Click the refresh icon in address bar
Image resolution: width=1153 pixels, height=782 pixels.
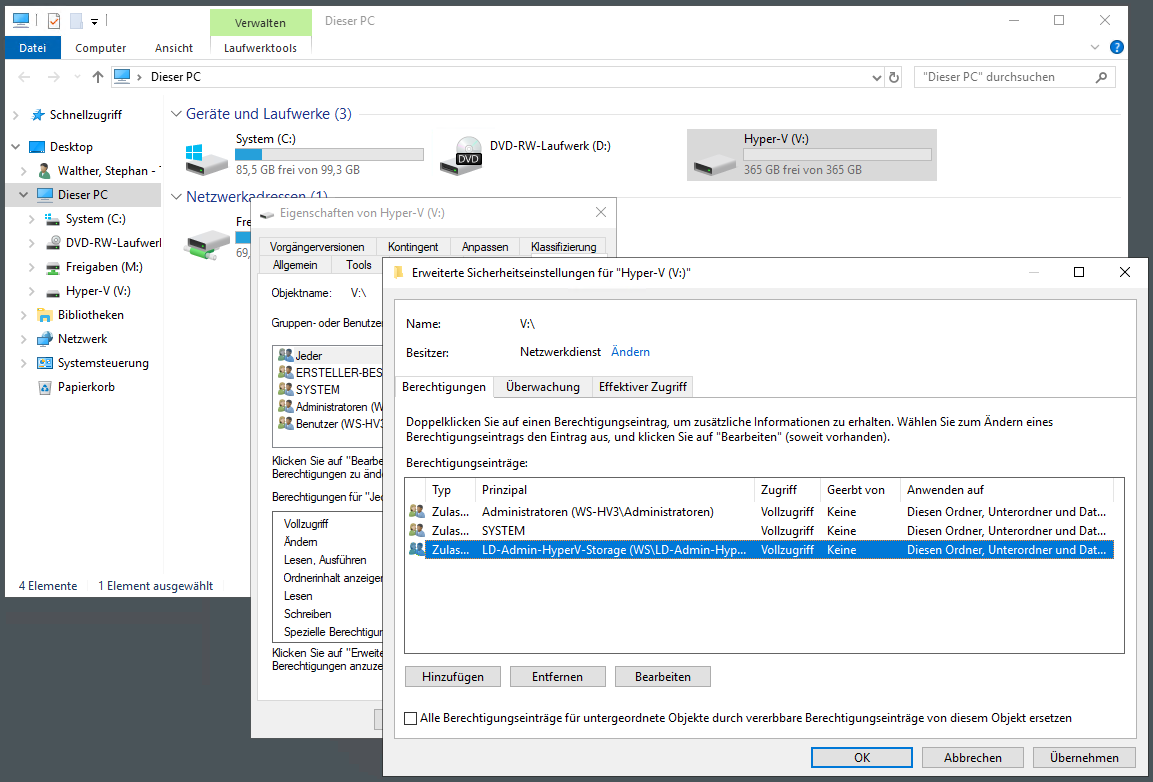coord(894,77)
